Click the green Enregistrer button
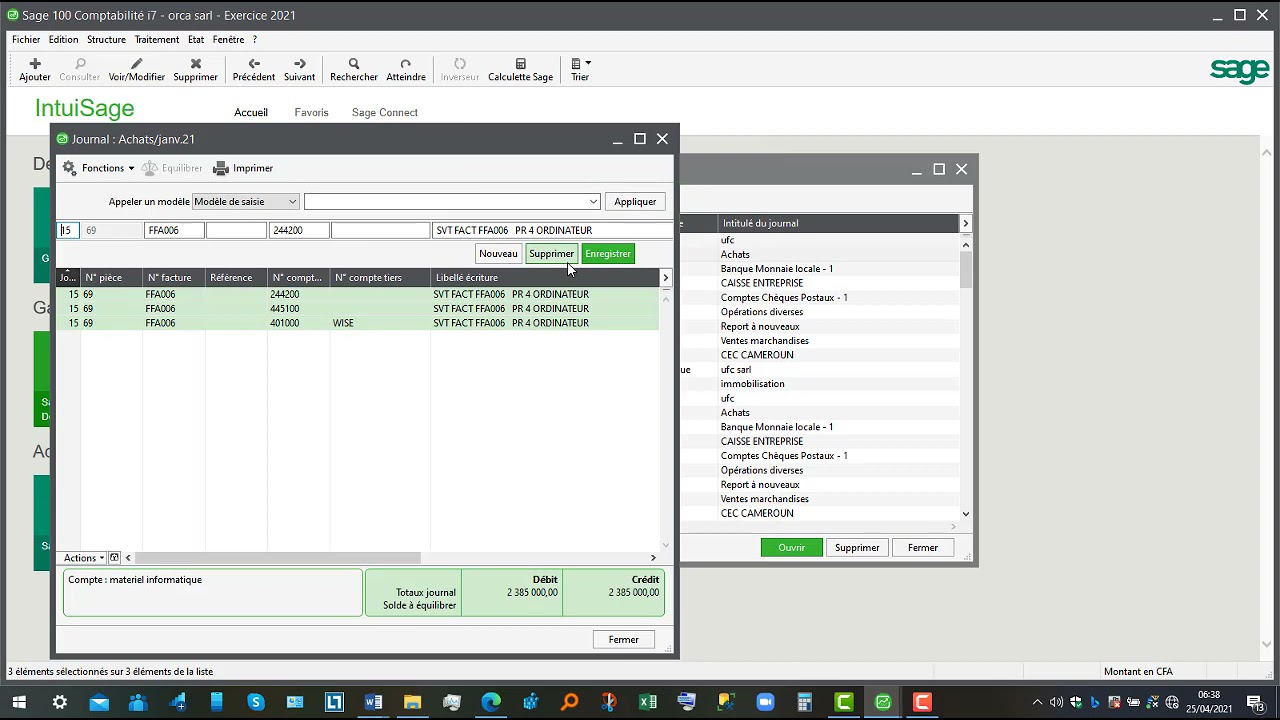1280x720 pixels. click(608, 254)
